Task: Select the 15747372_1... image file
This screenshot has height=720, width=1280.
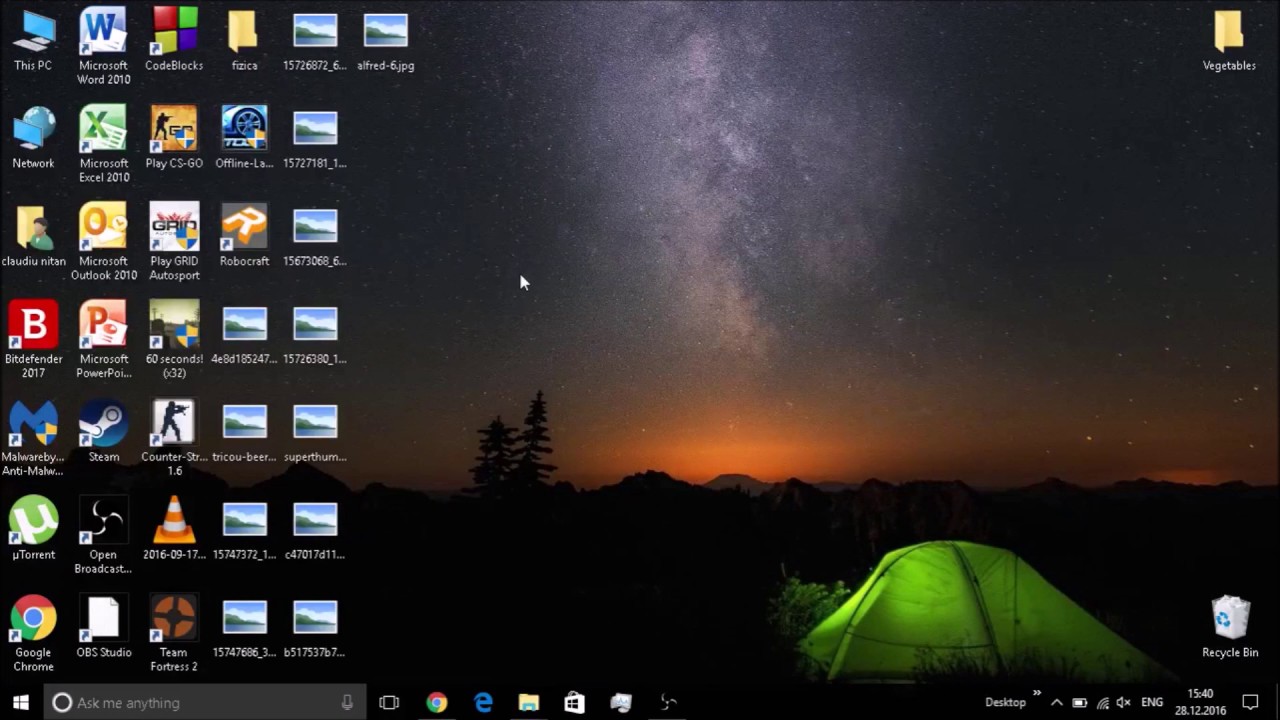Action: 244,530
